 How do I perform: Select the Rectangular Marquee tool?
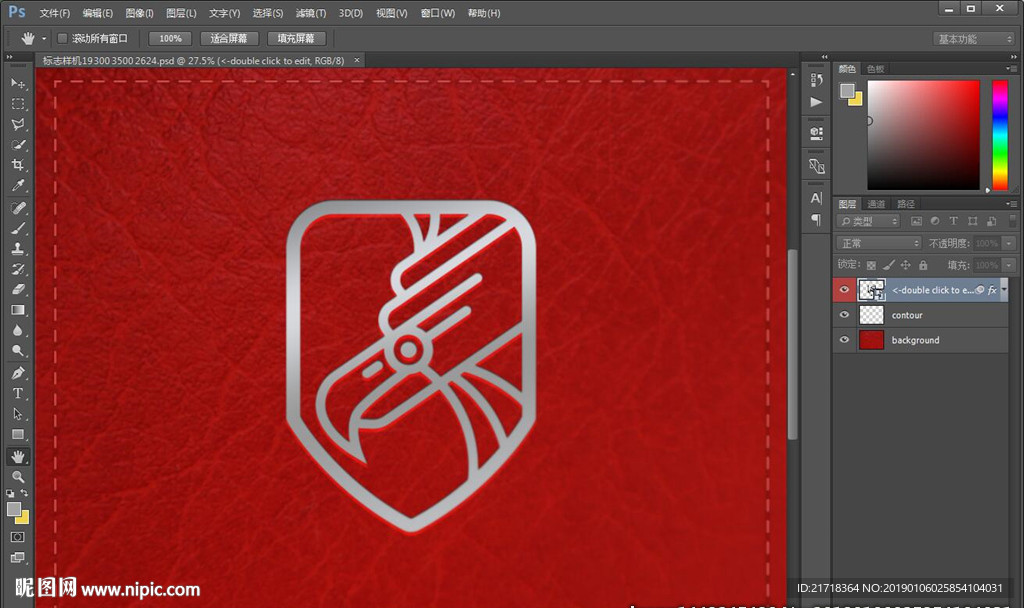pos(18,104)
